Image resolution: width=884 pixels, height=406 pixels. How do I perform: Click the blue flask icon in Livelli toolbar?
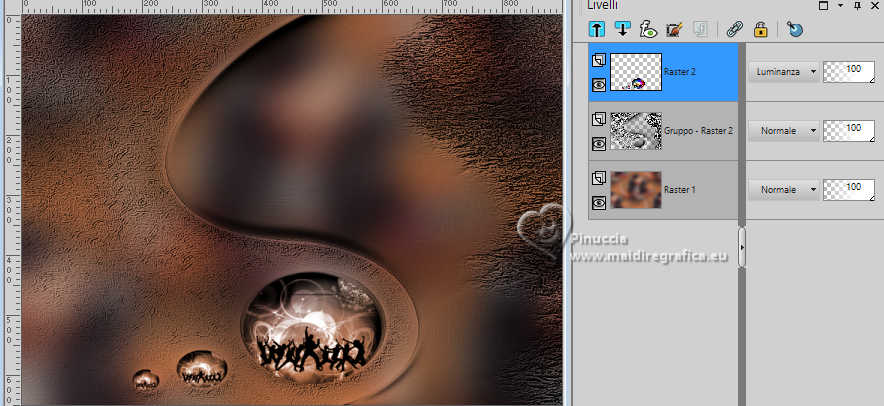point(794,29)
